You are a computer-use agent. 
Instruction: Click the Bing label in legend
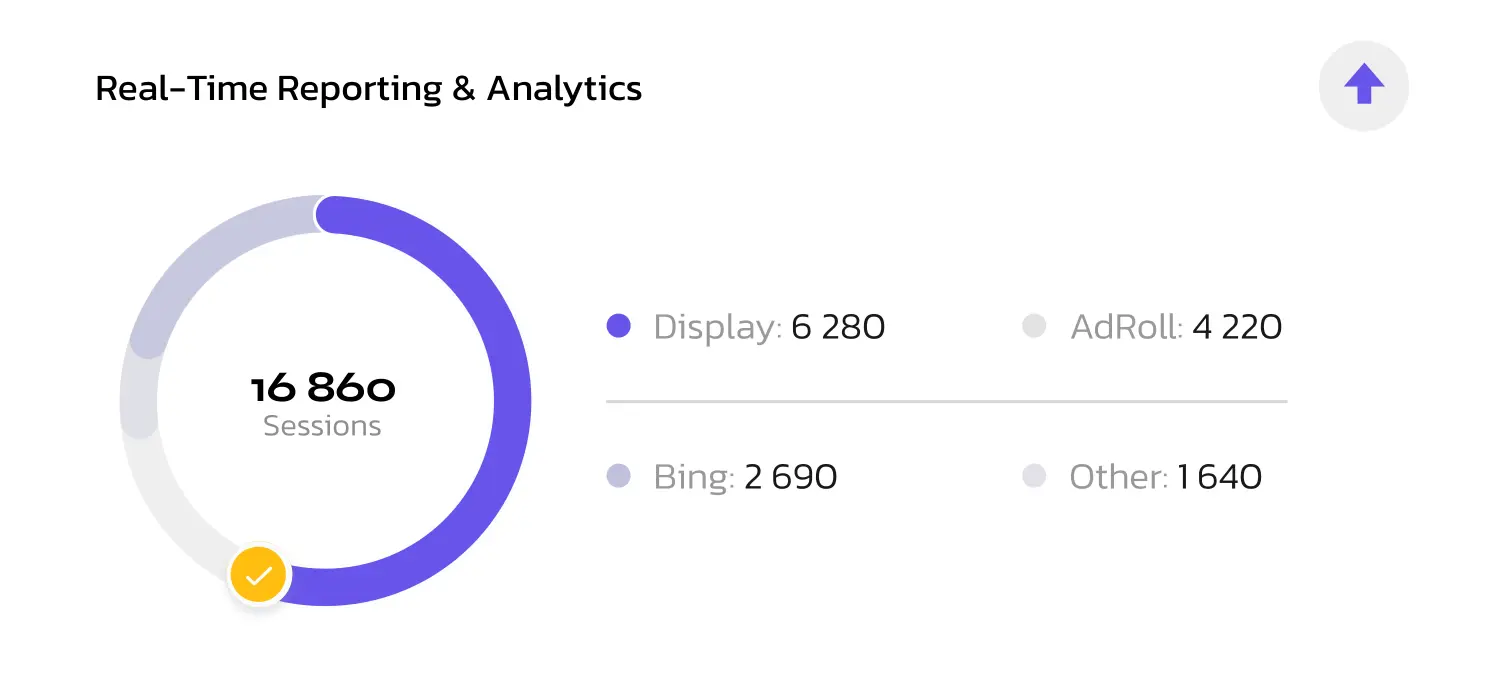(694, 477)
